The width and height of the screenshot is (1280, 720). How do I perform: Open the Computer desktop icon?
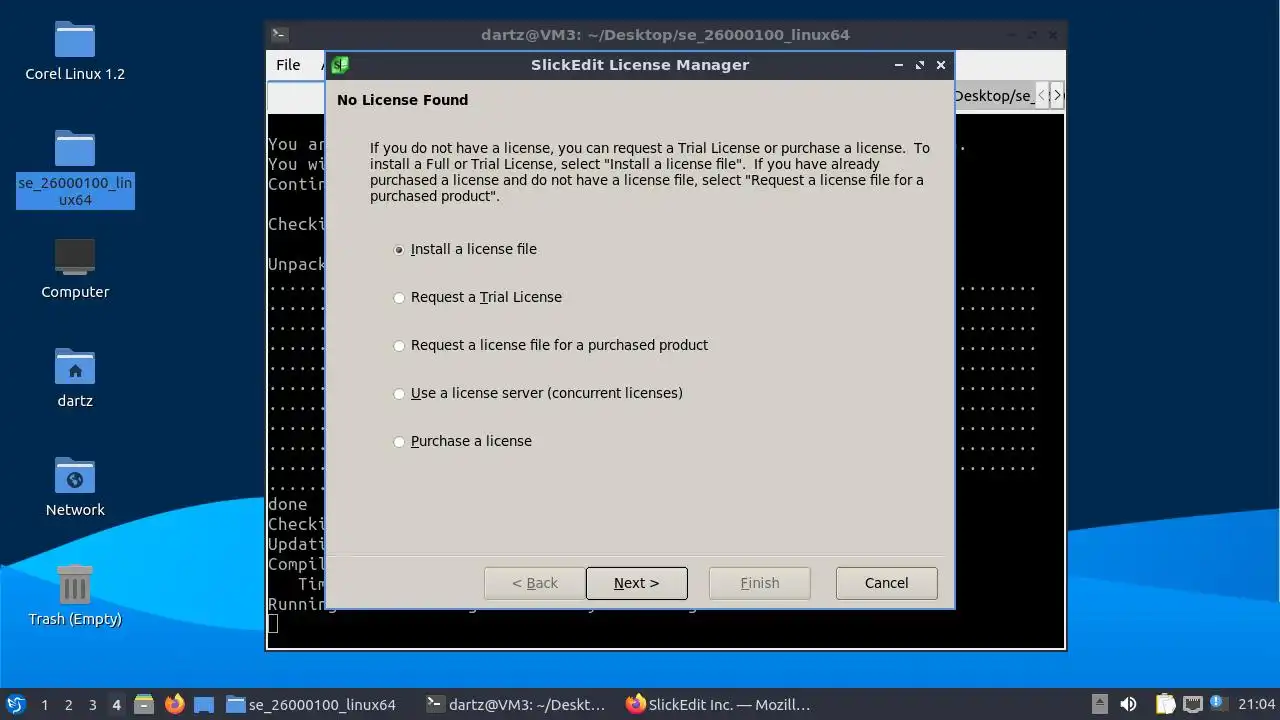tap(75, 268)
